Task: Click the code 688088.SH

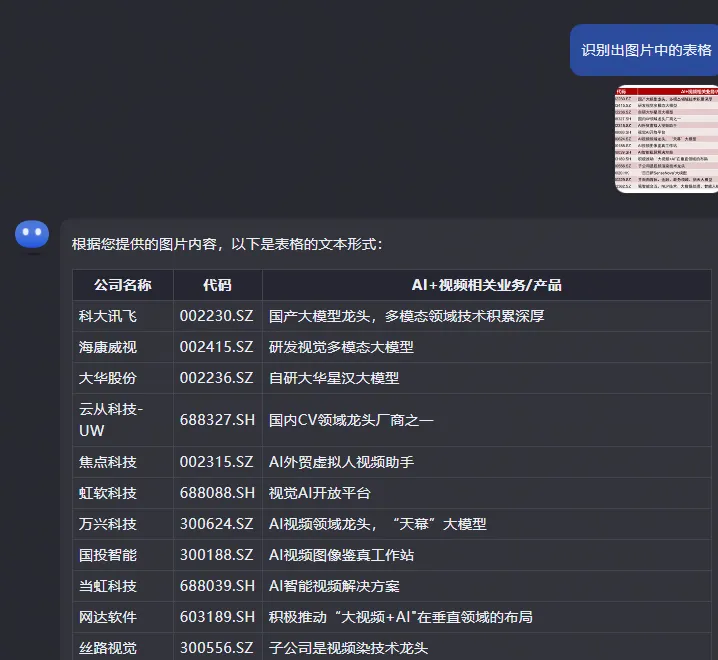Action: pyautogui.click(x=217, y=493)
